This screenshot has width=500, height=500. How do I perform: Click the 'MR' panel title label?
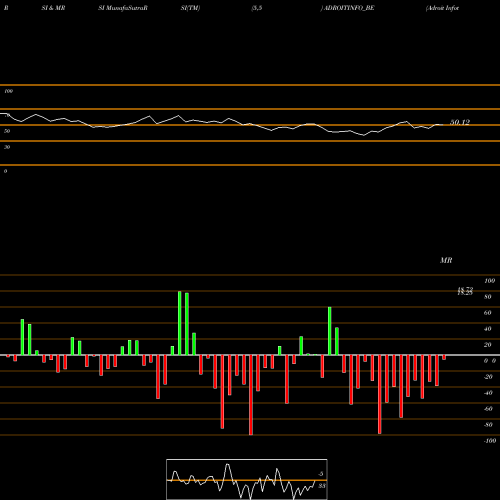point(446,260)
